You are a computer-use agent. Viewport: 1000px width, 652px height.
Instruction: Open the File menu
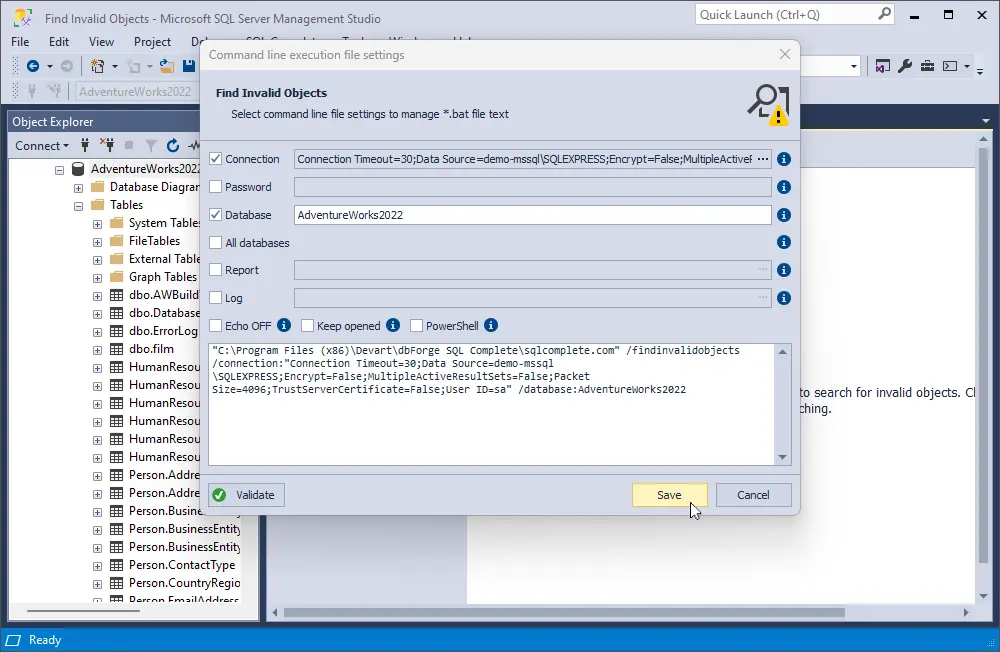[x=20, y=42]
